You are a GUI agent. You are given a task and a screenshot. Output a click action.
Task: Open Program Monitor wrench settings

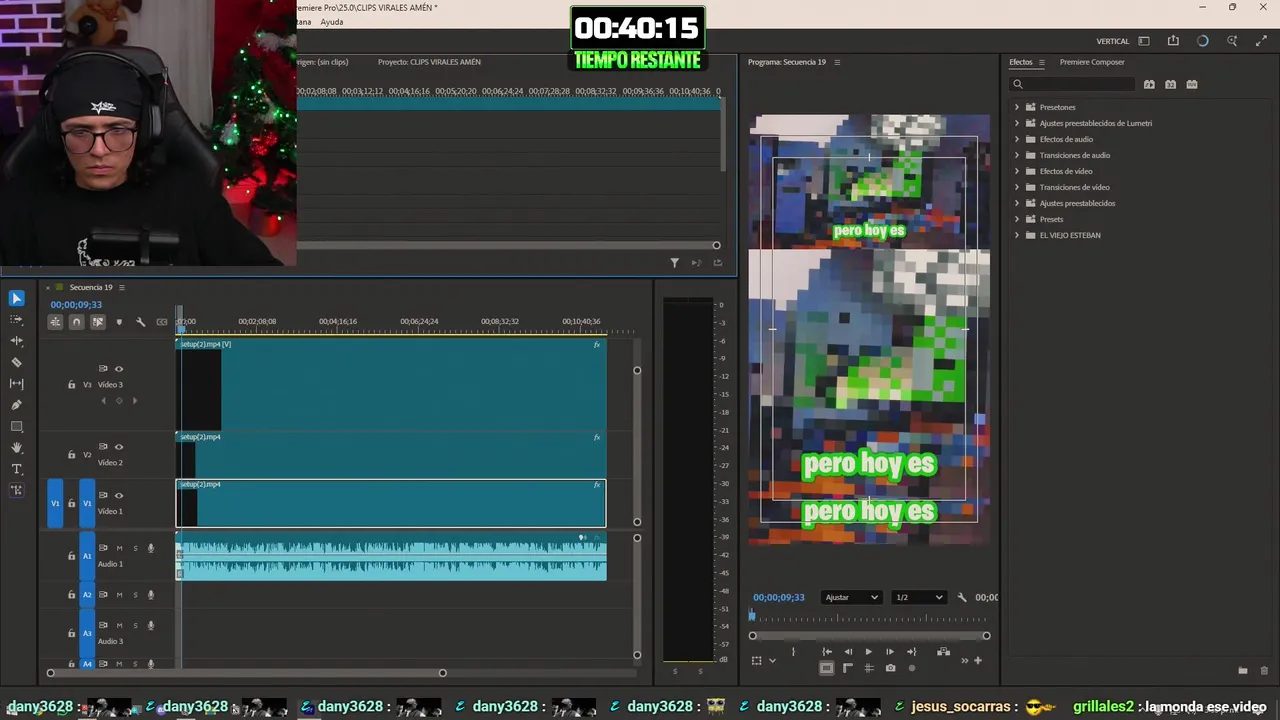(x=962, y=597)
